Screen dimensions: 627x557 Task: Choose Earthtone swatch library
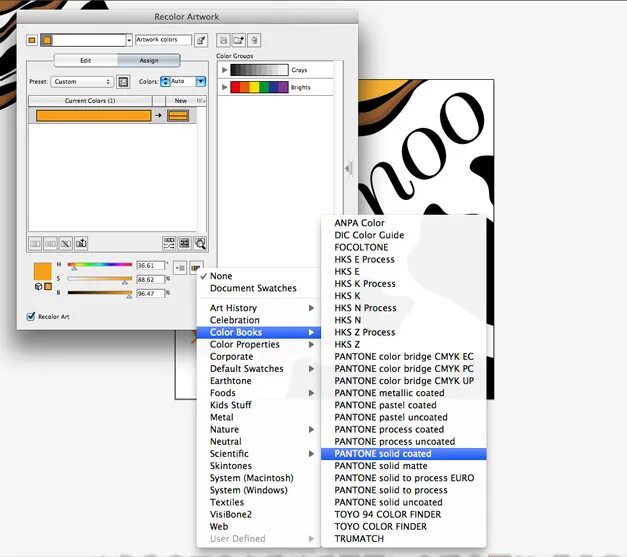[258, 381]
